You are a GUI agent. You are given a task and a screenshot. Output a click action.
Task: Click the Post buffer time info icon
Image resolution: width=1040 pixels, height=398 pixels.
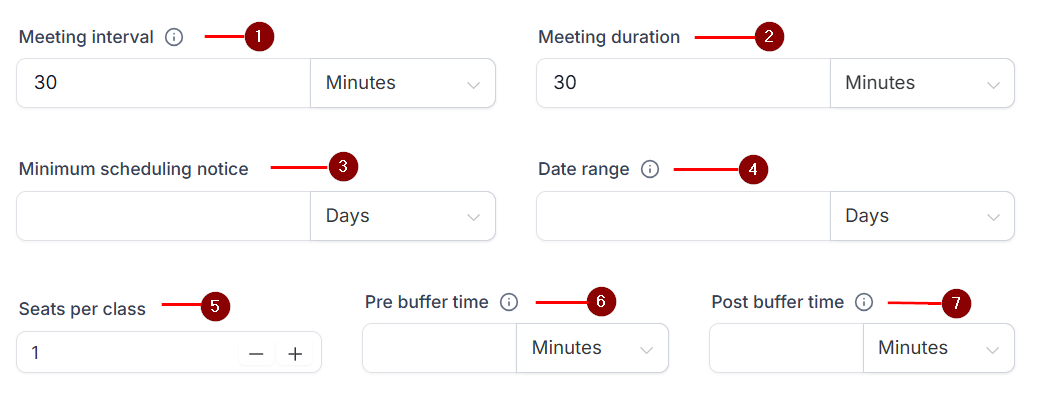click(x=864, y=302)
